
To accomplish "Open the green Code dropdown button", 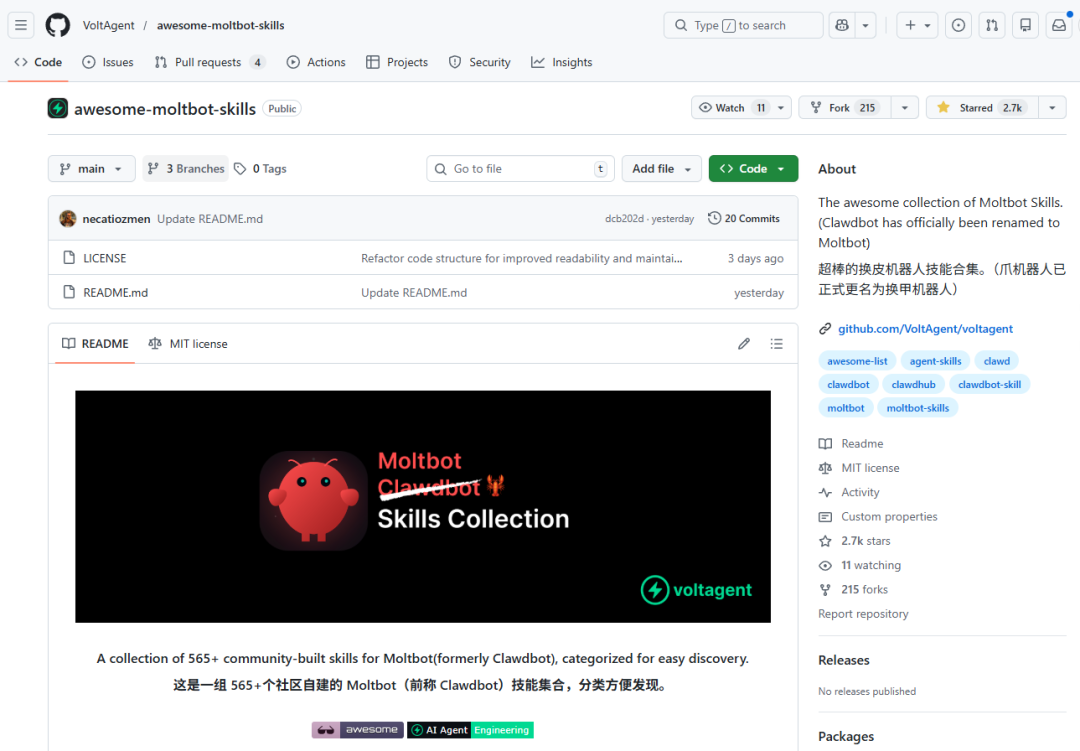I will (x=753, y=169).
